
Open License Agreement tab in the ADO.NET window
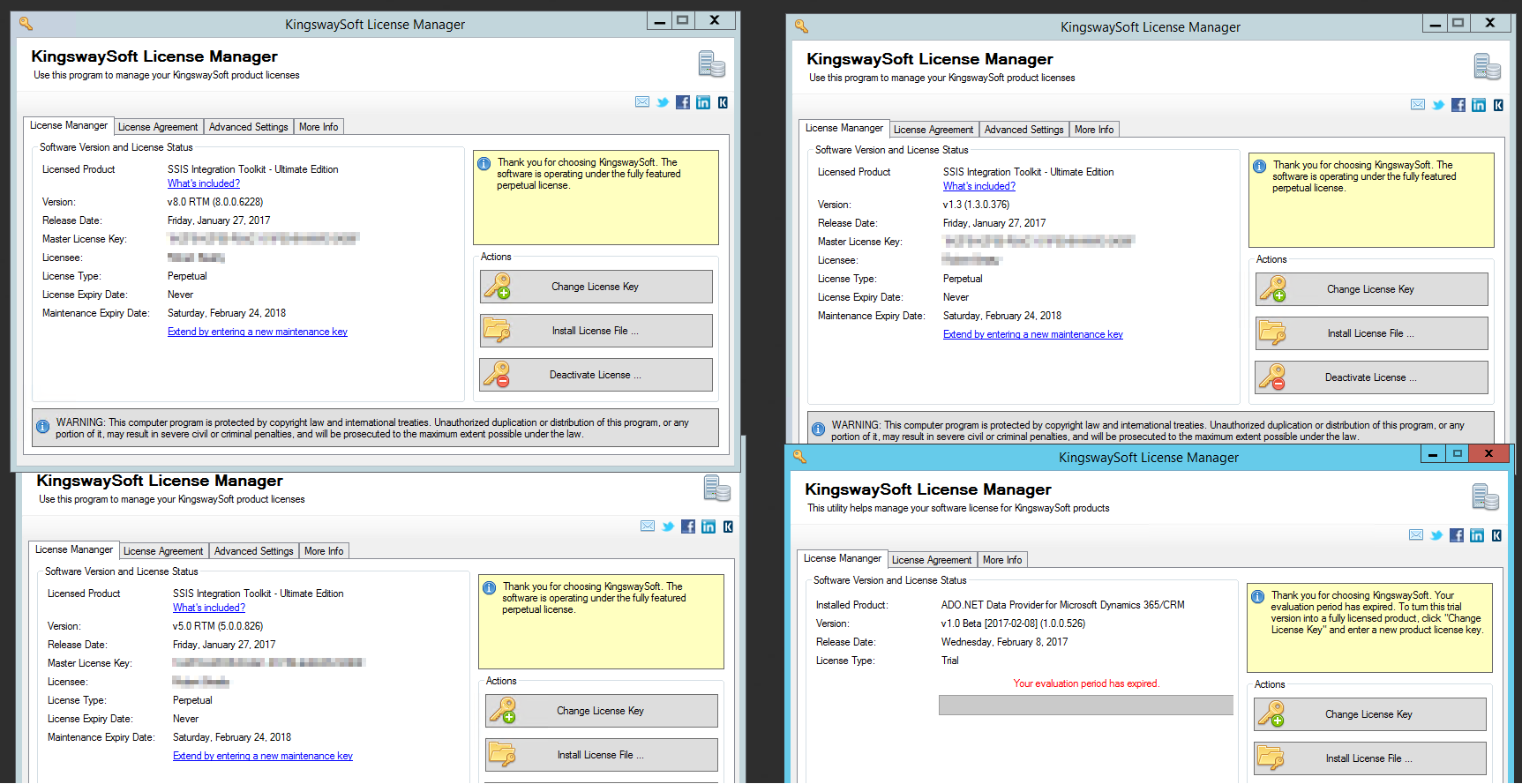click(x=932, y=560)
